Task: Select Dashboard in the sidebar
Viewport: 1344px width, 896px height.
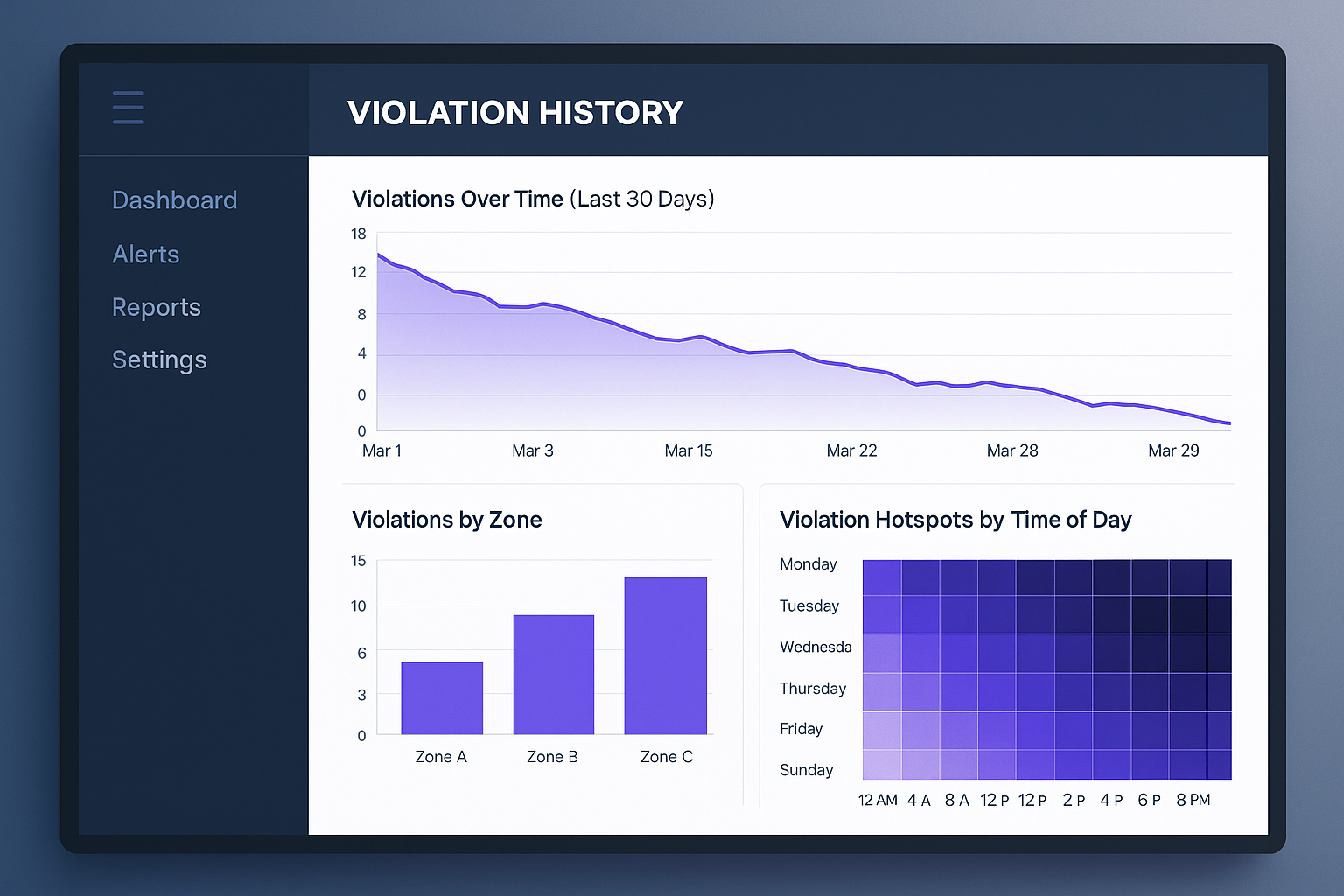Action: point(174,199)
